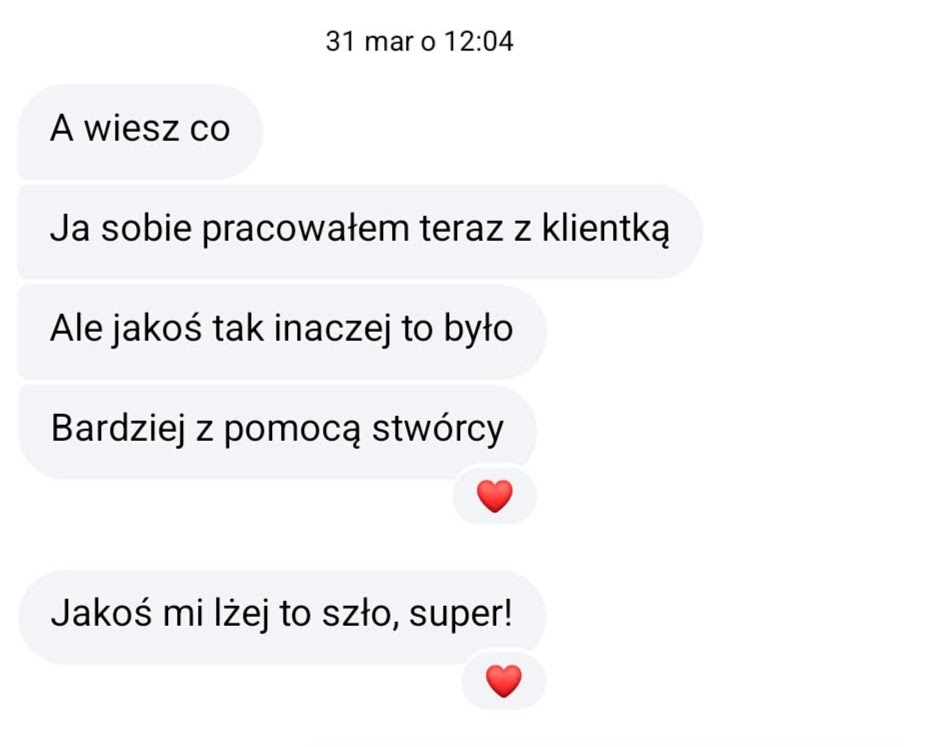The height and width of the screenshot is (747, 950).
Task: Click the 'Bardziej z pomocą stwórcy' message
Action: (x=277, y=429)
